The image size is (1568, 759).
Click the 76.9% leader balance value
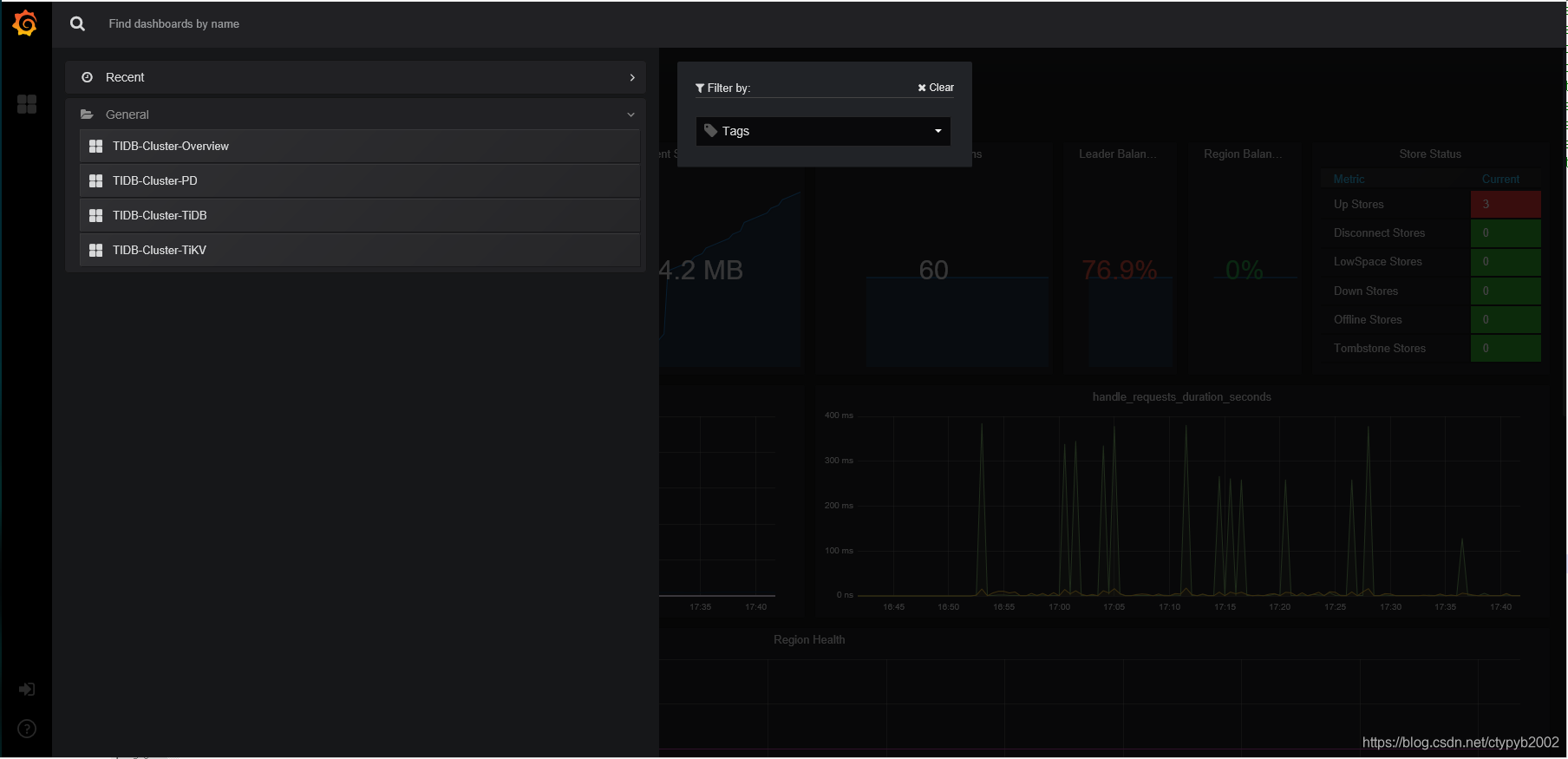click(x=1120, y=271)
